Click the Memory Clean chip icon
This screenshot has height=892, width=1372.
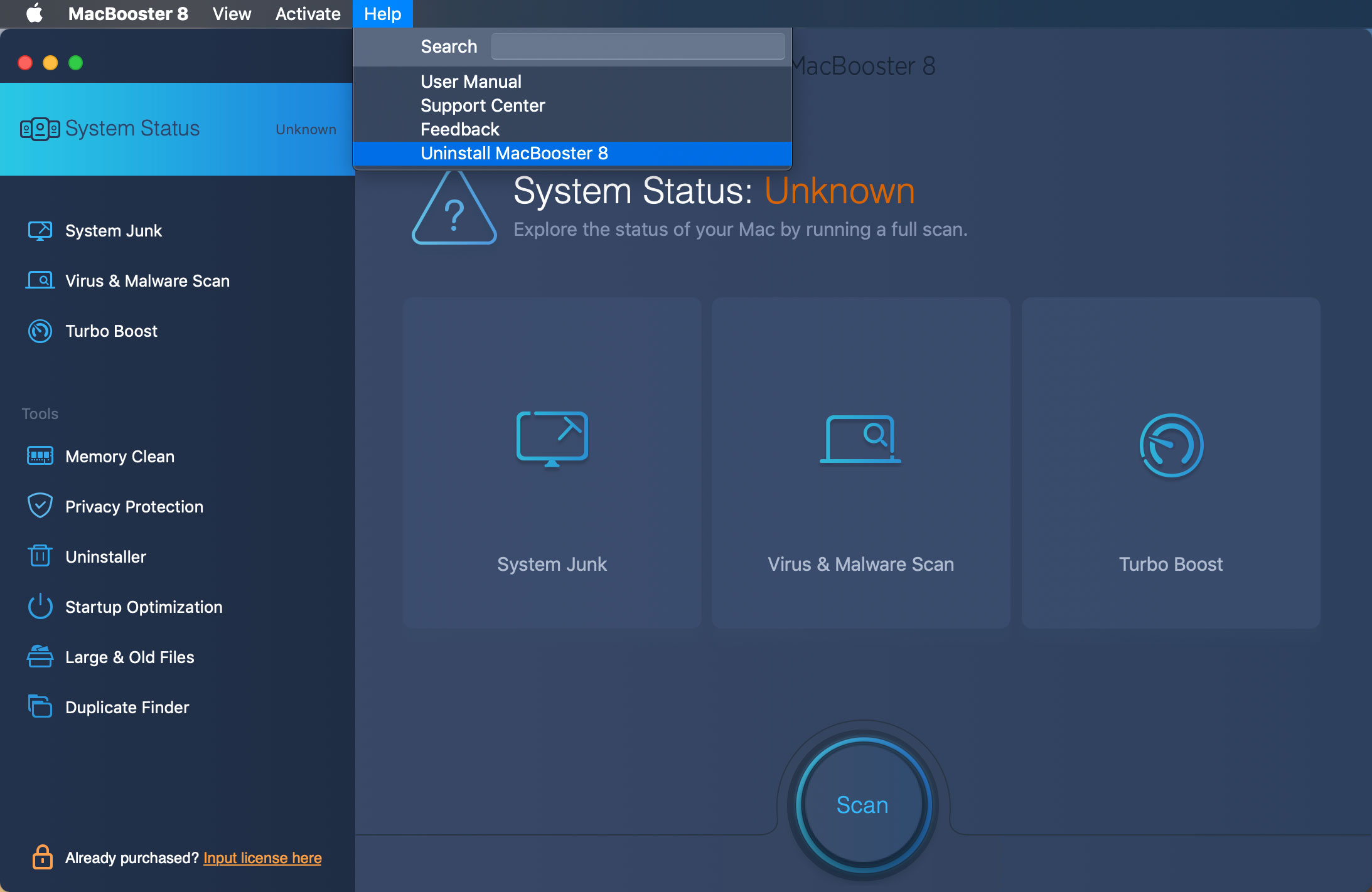(x=40, y=455)
